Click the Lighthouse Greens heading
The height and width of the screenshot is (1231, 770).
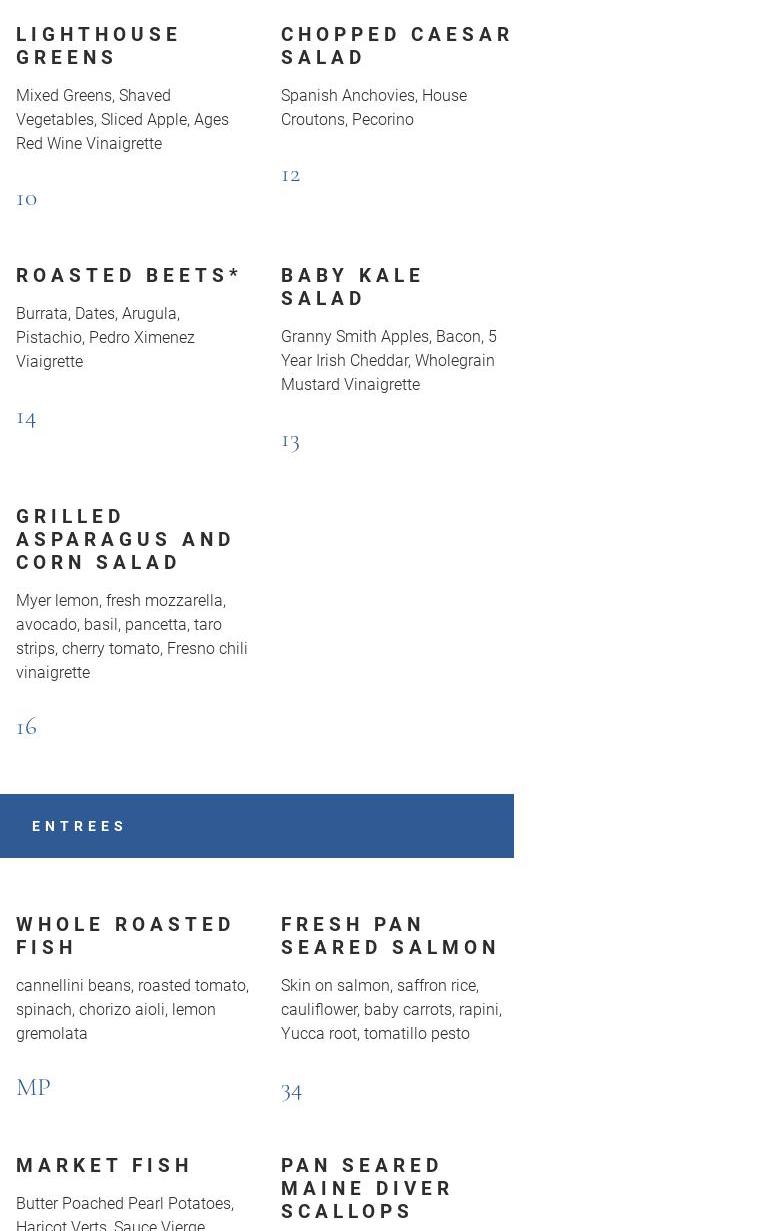pyautogui.click(x=98, y=46)
